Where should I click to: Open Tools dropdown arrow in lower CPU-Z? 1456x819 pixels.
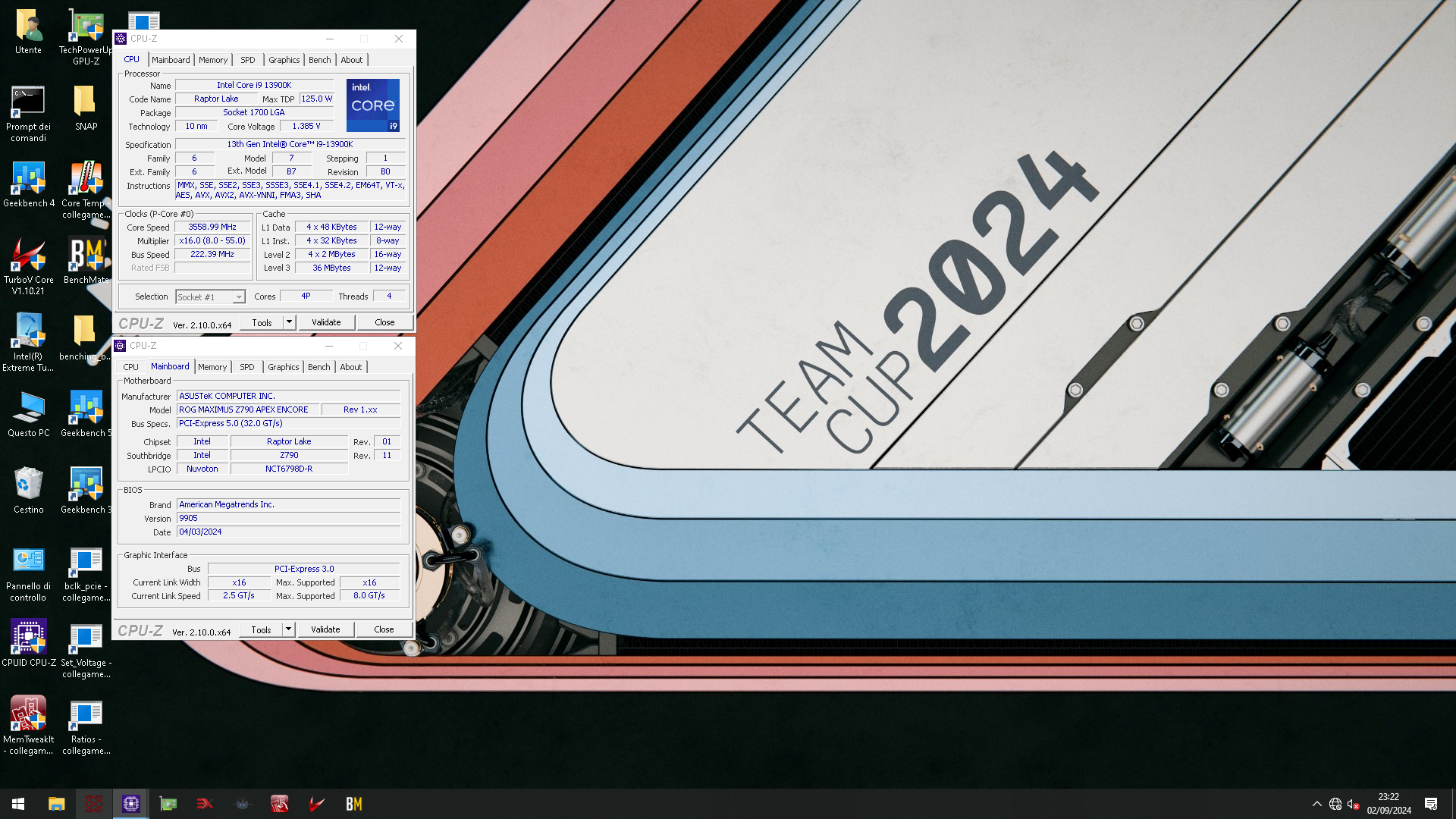point(288,629)
